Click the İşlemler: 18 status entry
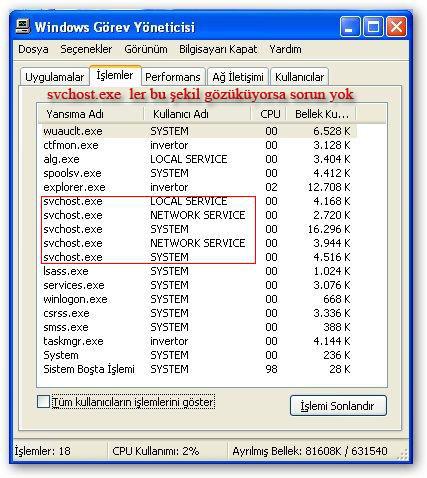This screenshot has width=427, height=478. tap(42, 451)
